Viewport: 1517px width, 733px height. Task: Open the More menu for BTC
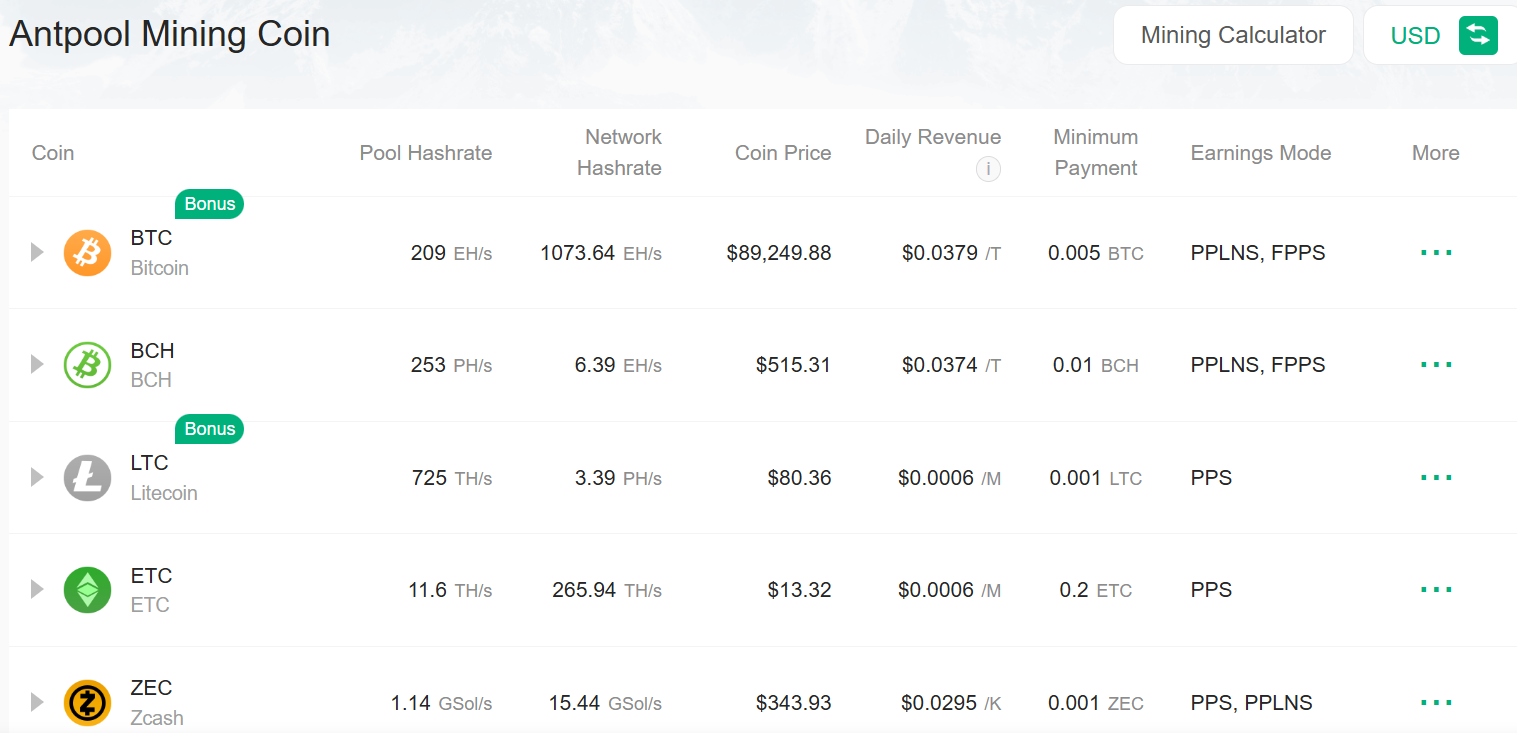[1436, 252]
